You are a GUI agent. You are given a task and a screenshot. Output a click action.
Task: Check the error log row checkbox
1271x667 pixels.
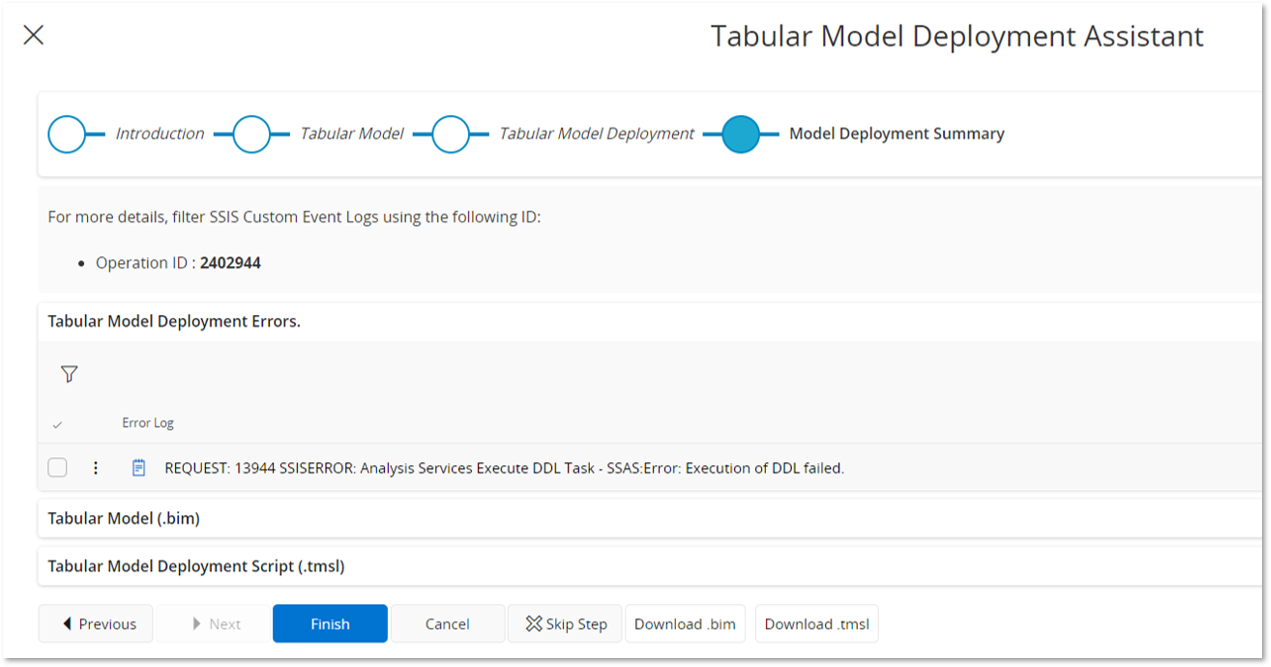pyautogui.click(x=58, y=467)
